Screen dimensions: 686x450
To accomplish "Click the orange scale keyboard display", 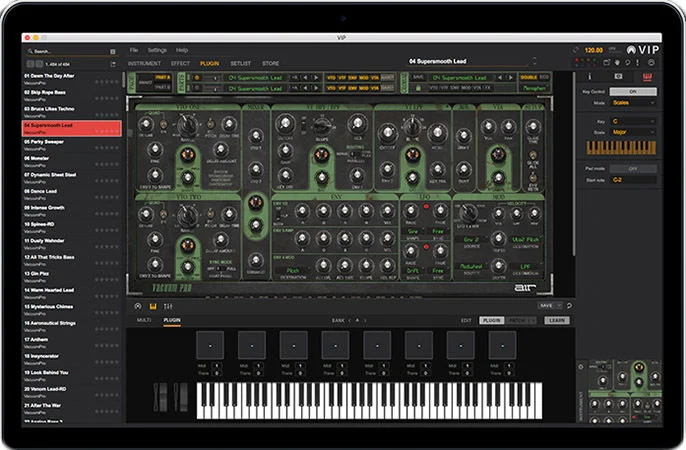I will pos(621,148).
